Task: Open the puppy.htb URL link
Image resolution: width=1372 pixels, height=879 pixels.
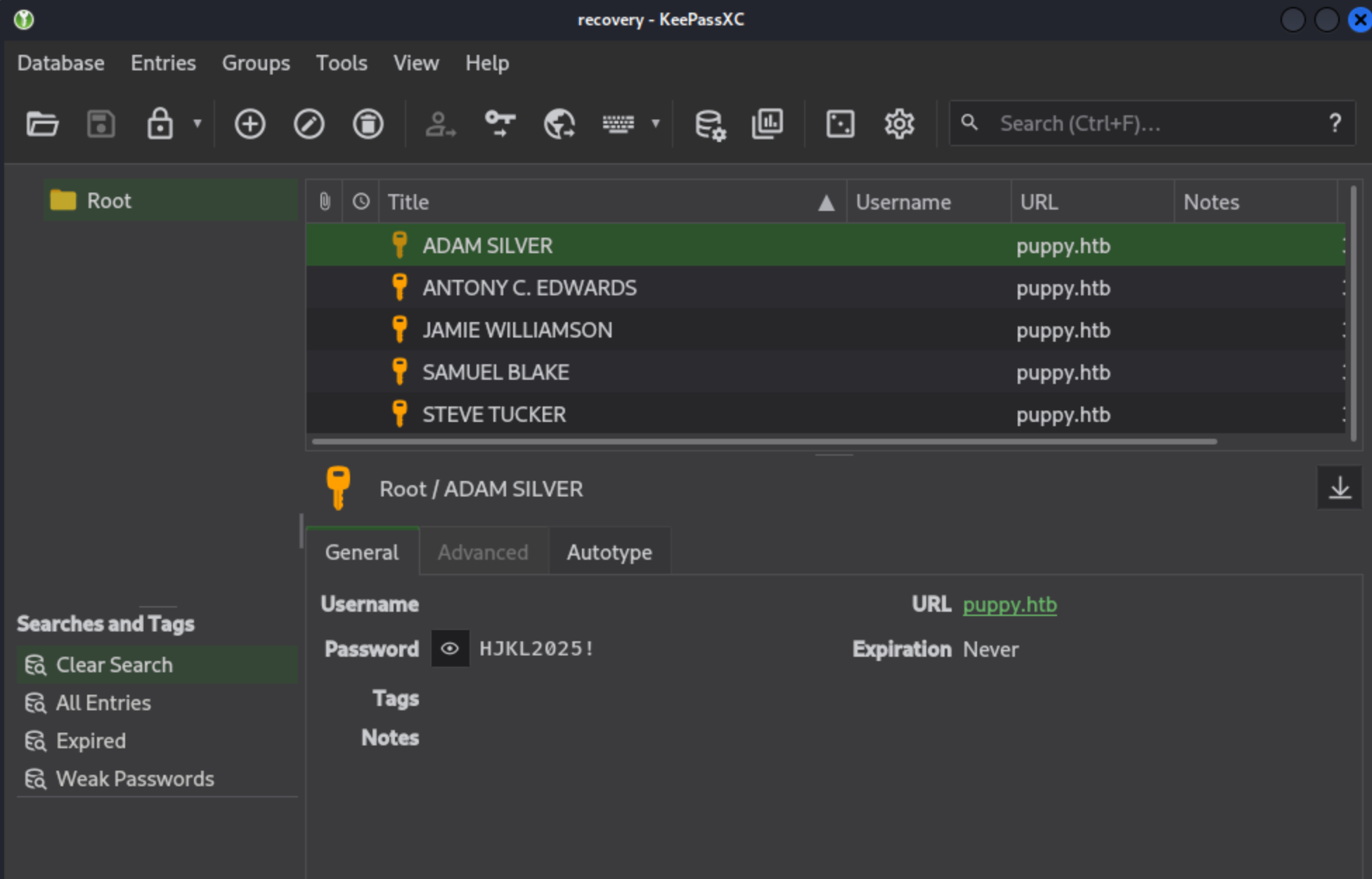Action: pyautogui.click(x=1009, y=605)
